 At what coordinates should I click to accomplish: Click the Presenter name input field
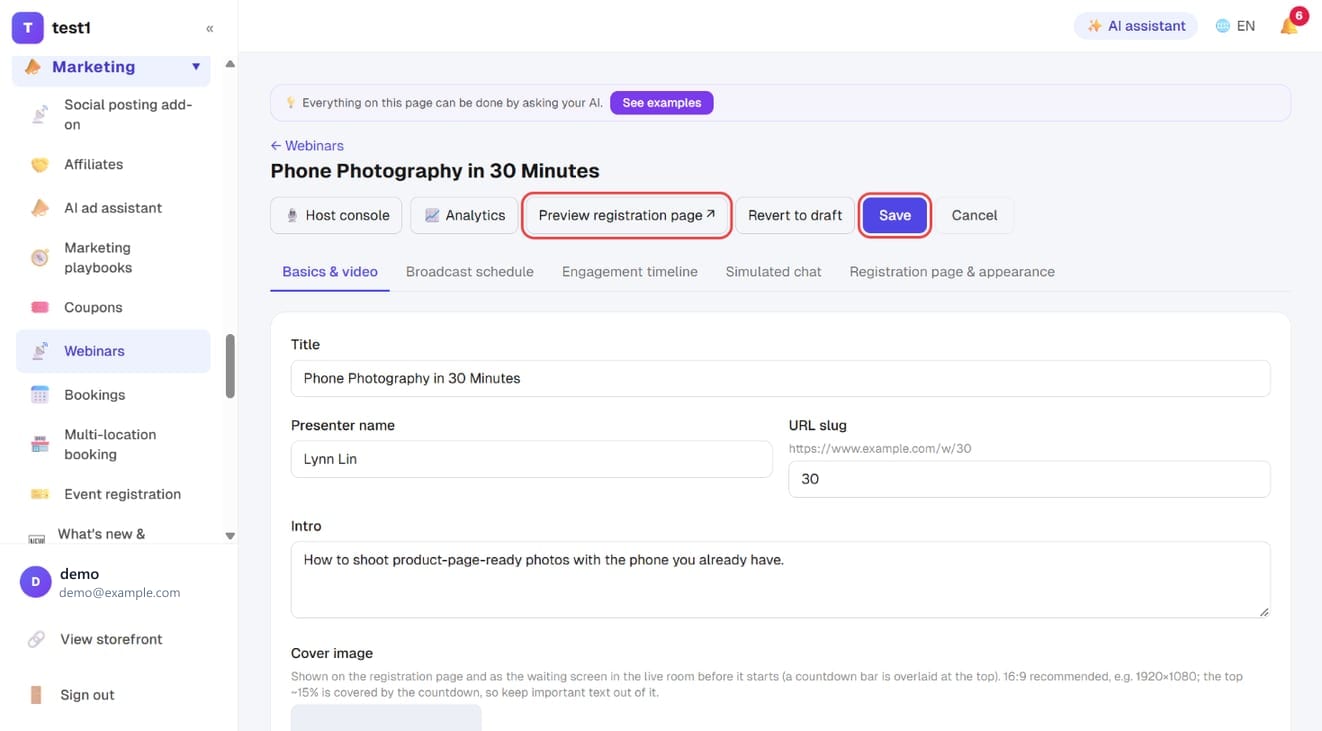[x=531, y=459]
